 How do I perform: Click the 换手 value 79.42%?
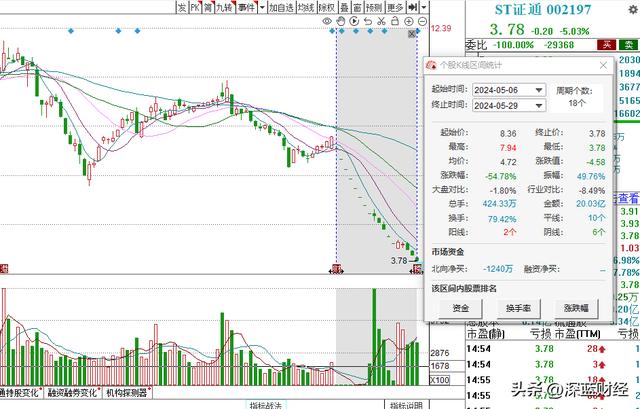click(x=502, y=219)
